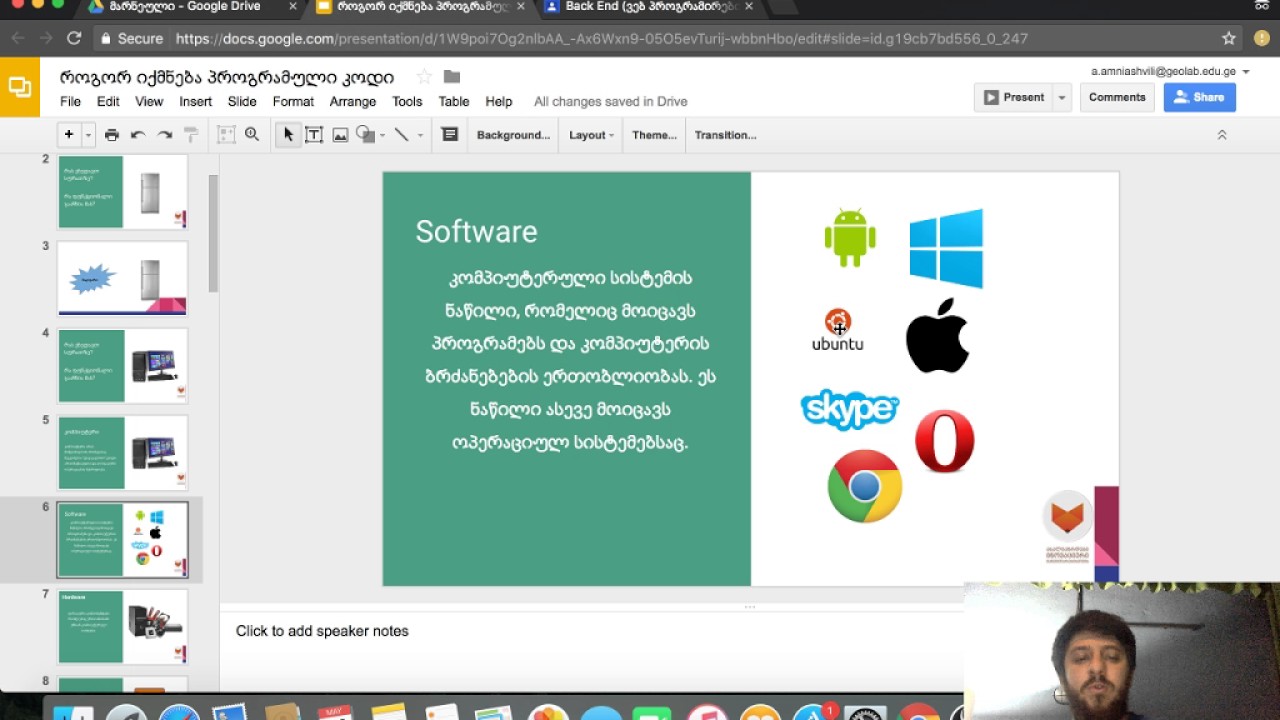1280x720 pixels.
Task: Select the Android logo on the slide
Action: click(850, 237)
